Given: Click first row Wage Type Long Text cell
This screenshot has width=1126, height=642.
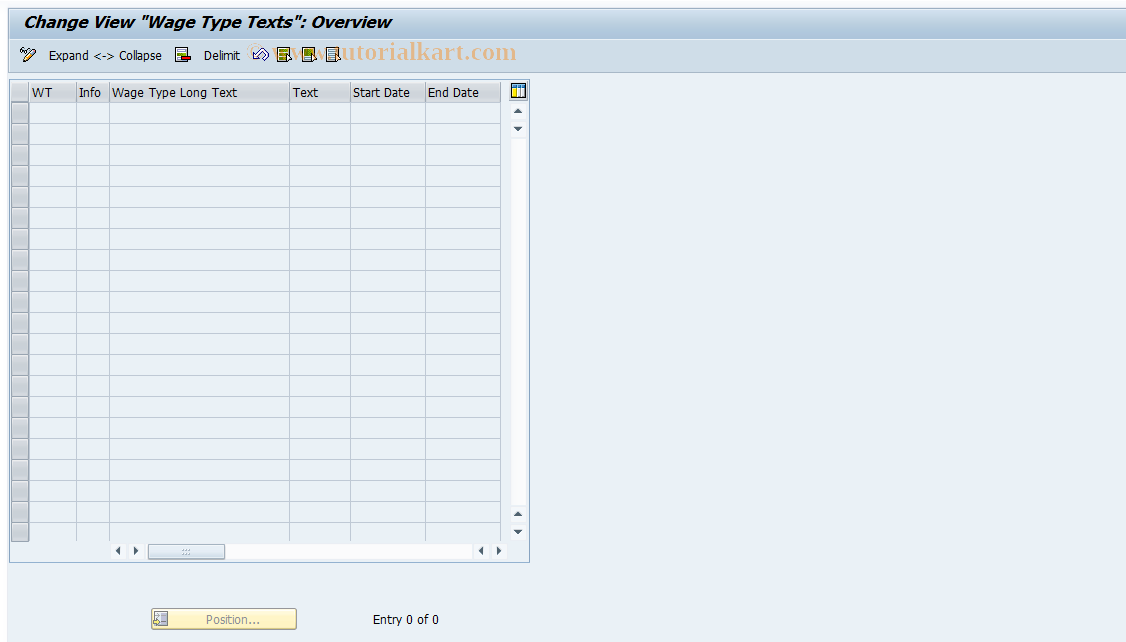Looking at the screenshot, I should coord(199,113).
